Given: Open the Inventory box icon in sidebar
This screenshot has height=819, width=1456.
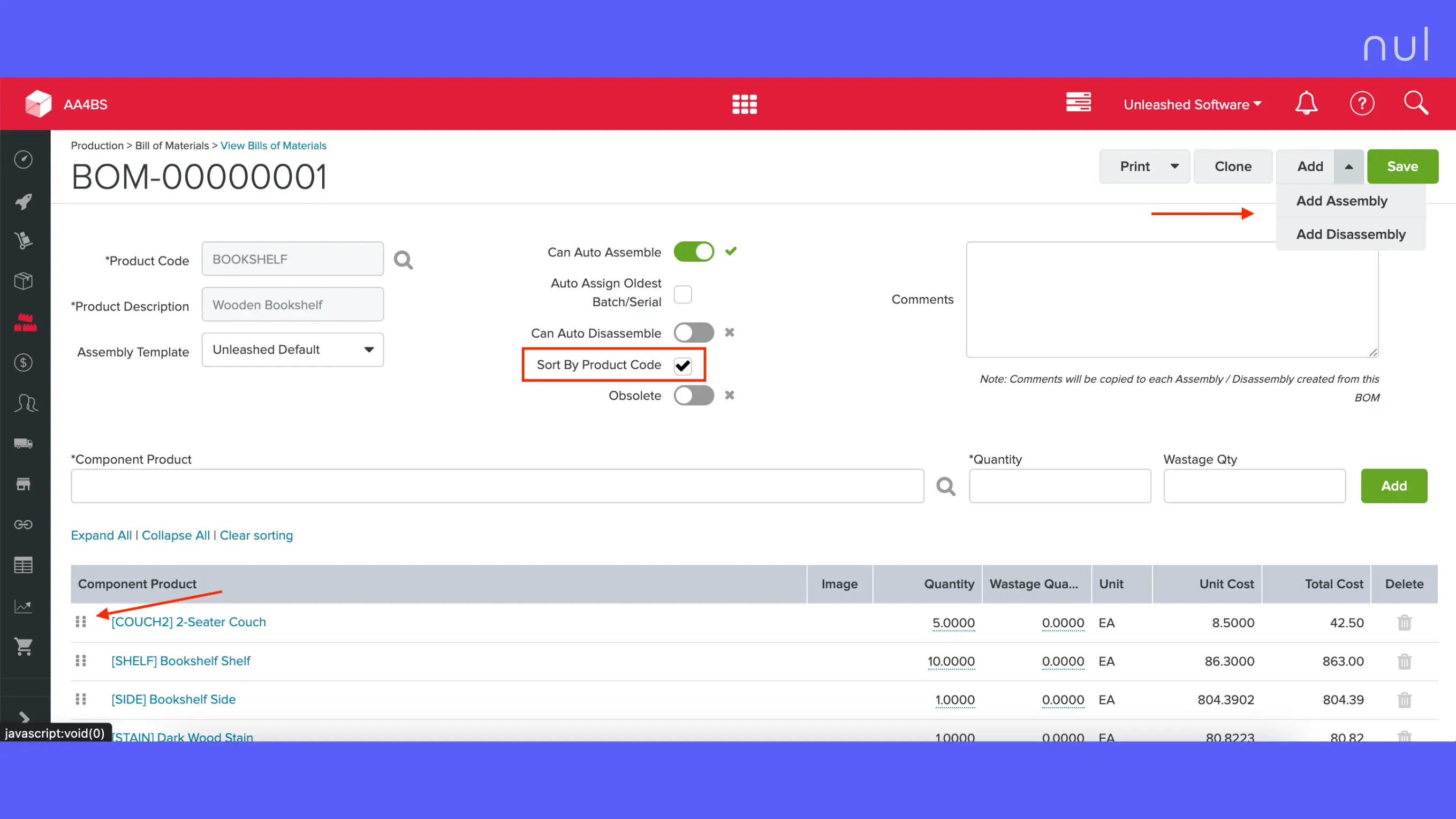Looking at the screenshot, I should (x=23, y=281).
